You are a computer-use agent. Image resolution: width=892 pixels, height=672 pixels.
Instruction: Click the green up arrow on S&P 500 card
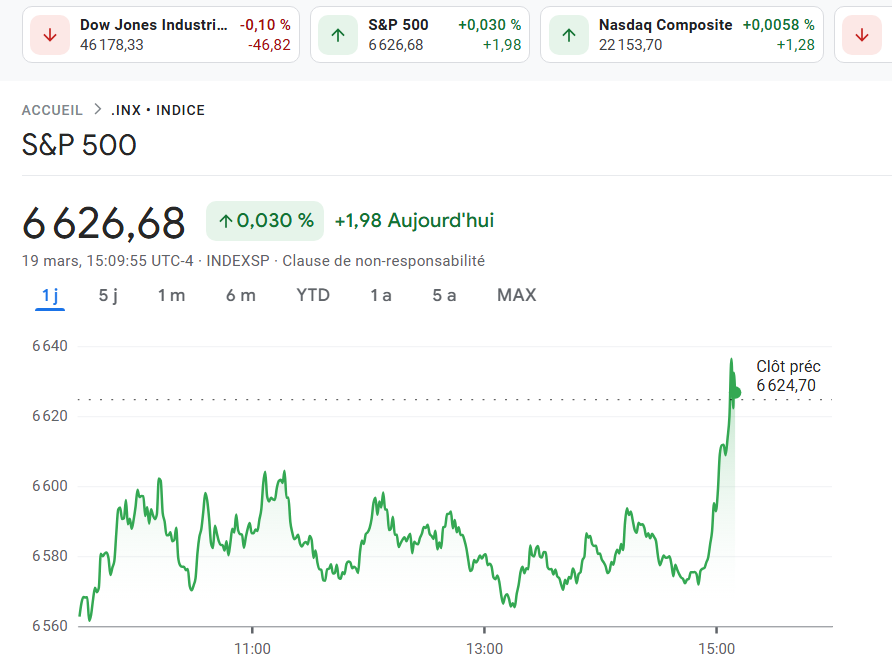click(338, 35)
